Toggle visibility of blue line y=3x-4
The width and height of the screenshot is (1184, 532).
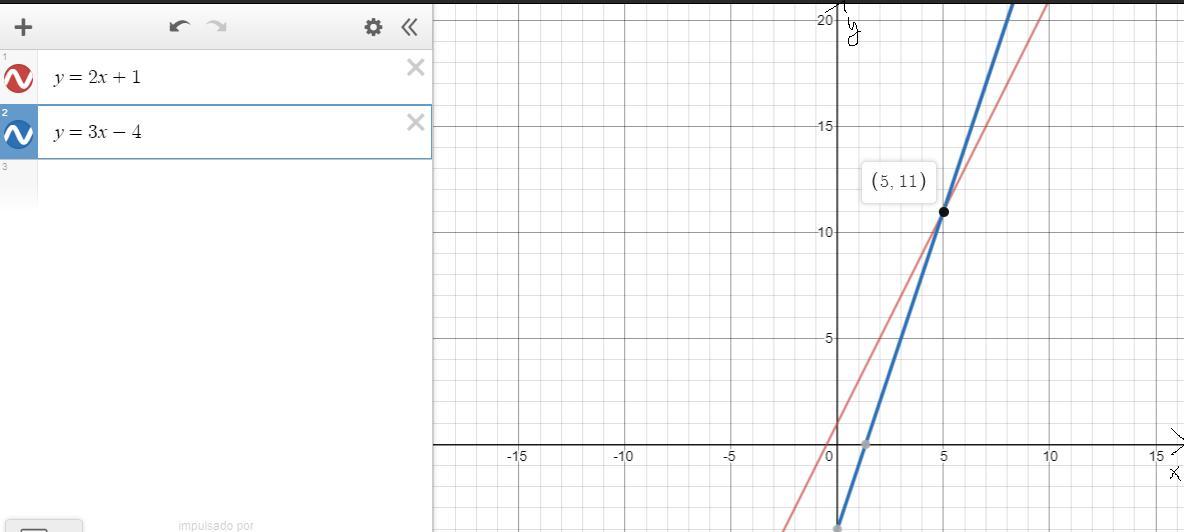pos(18,134)
